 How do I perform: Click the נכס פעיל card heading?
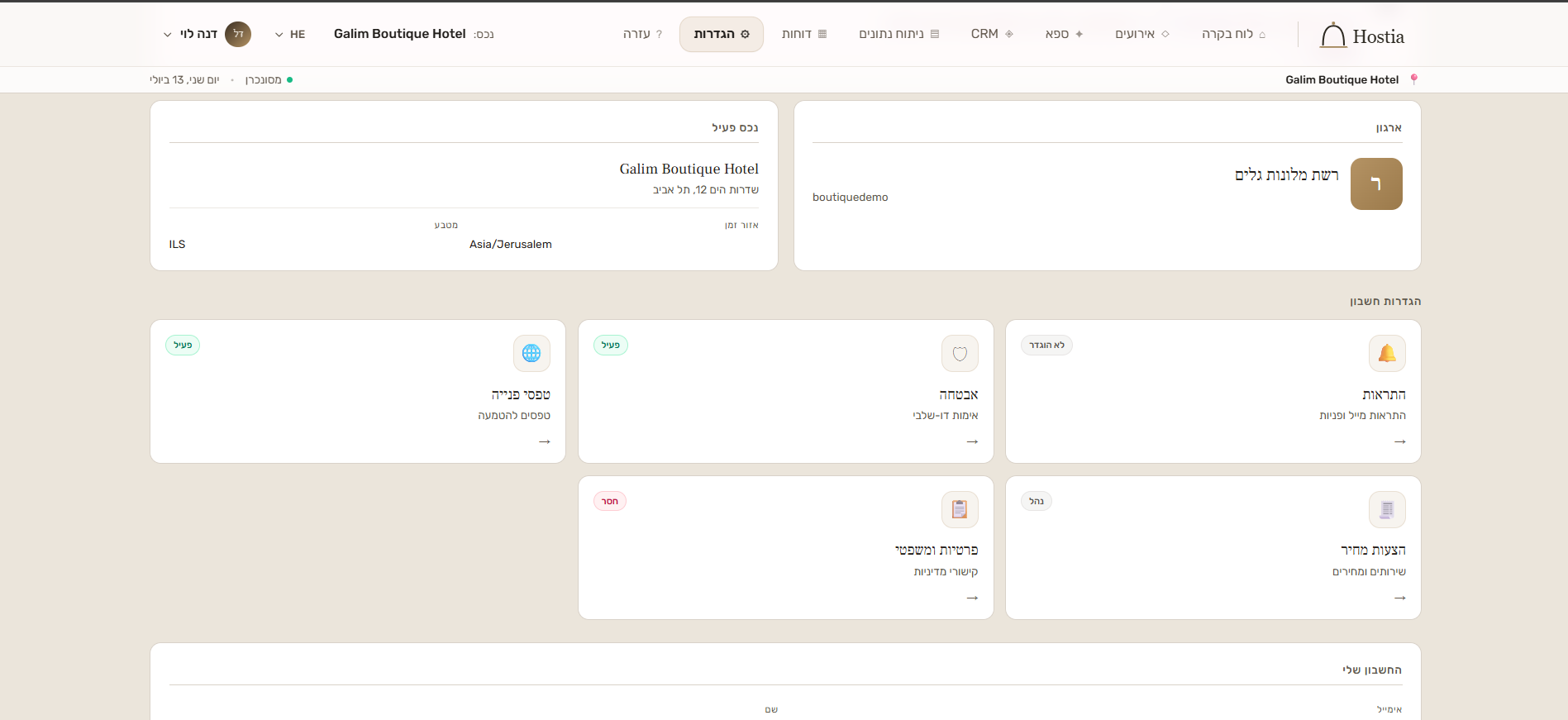(x=735, y=127)
